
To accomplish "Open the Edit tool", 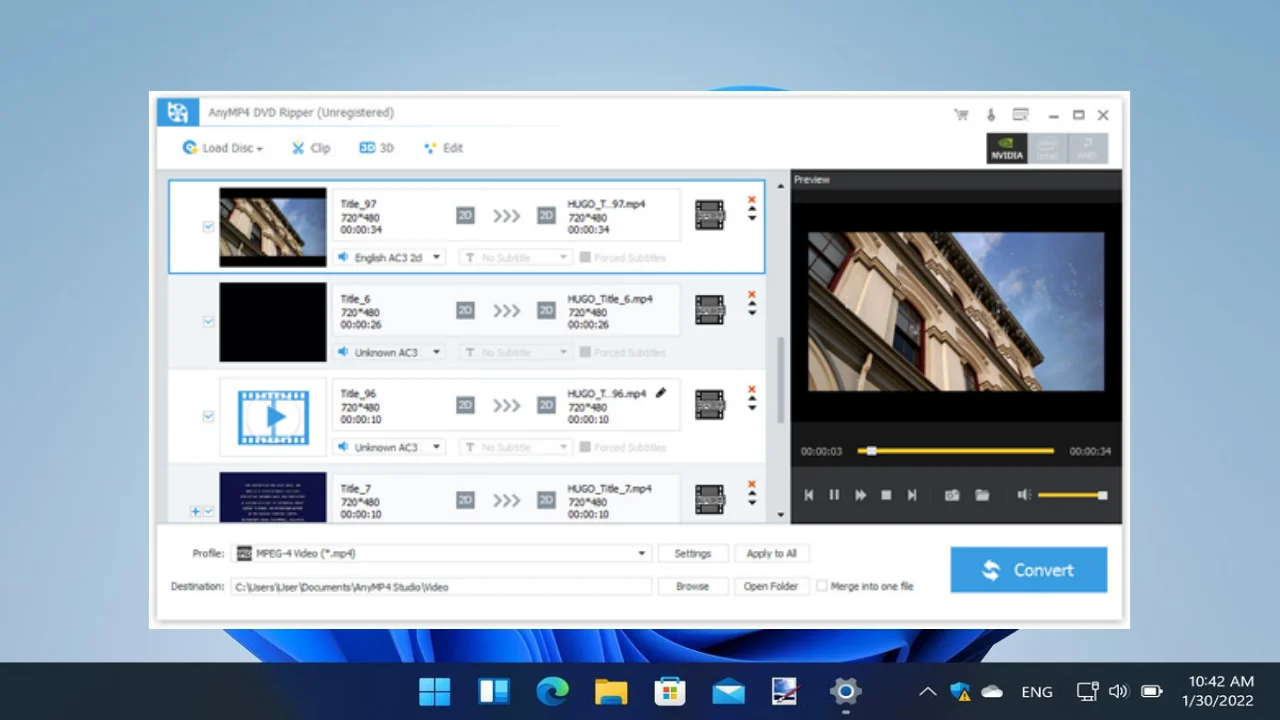I will (x=443, y=148).
